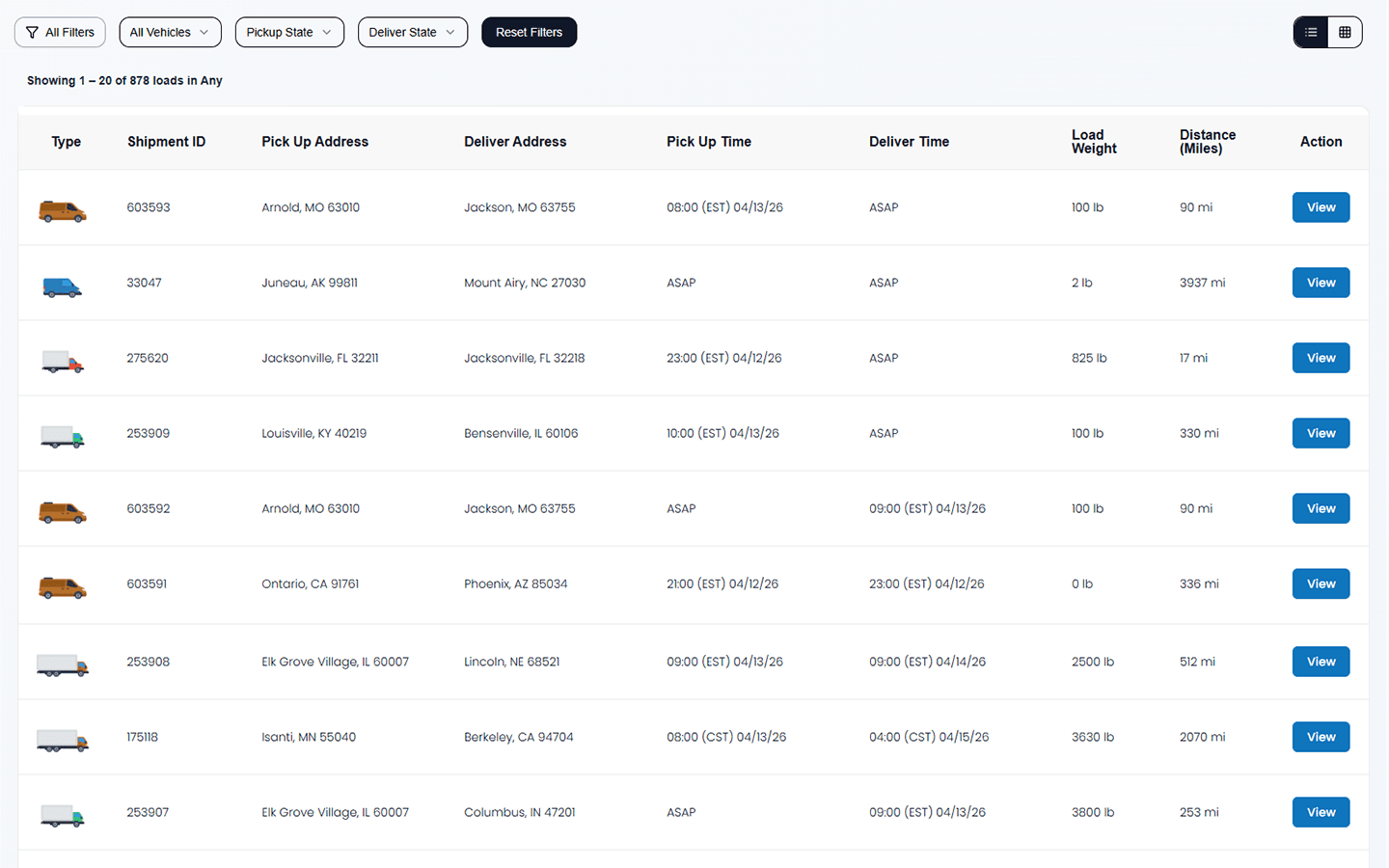The height and width of the screenshot is (868, 1389).
Task: Click the Reset Filters button
Action: click(x=529, y=32)
